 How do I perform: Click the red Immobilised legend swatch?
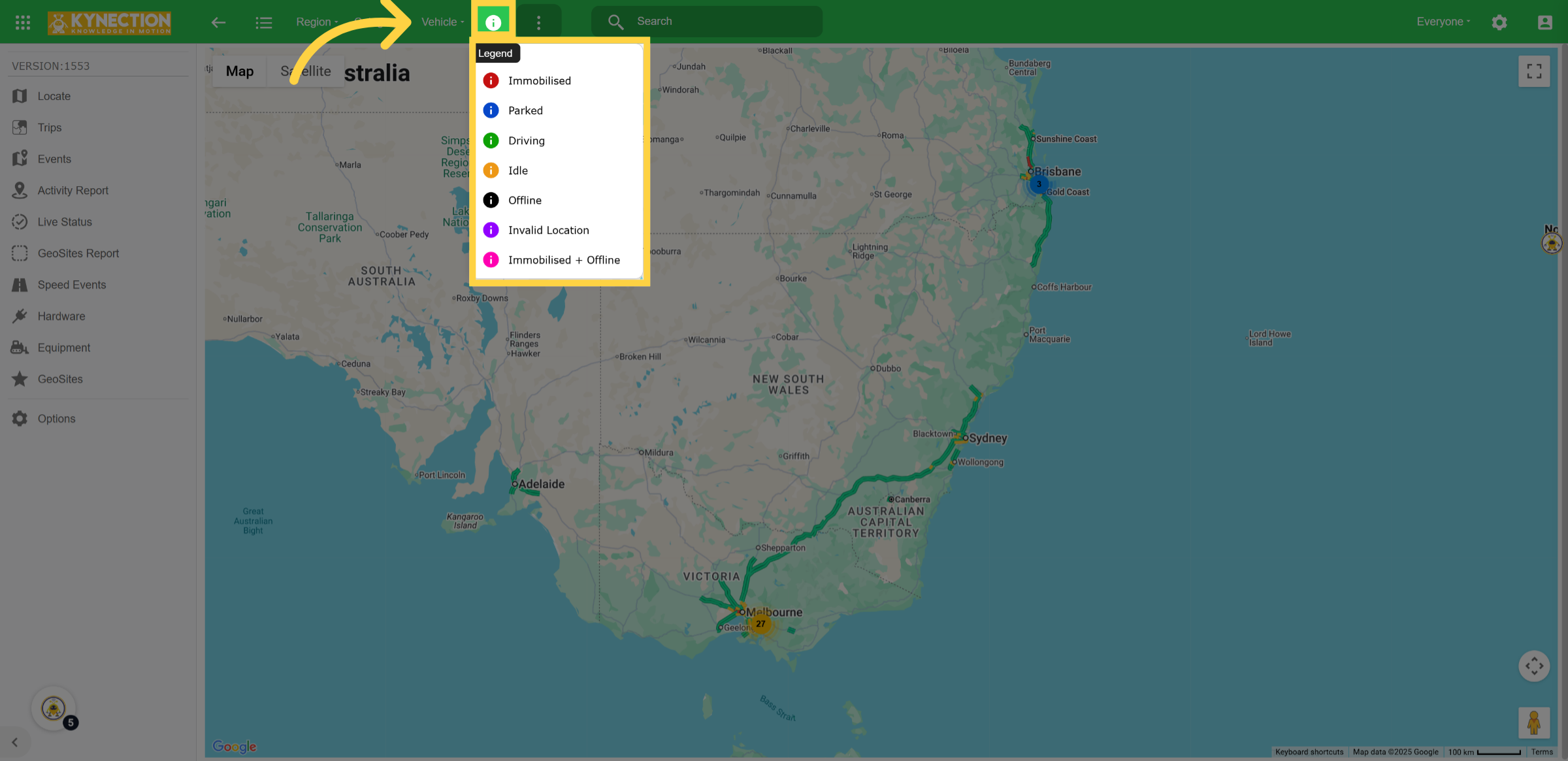491,80
